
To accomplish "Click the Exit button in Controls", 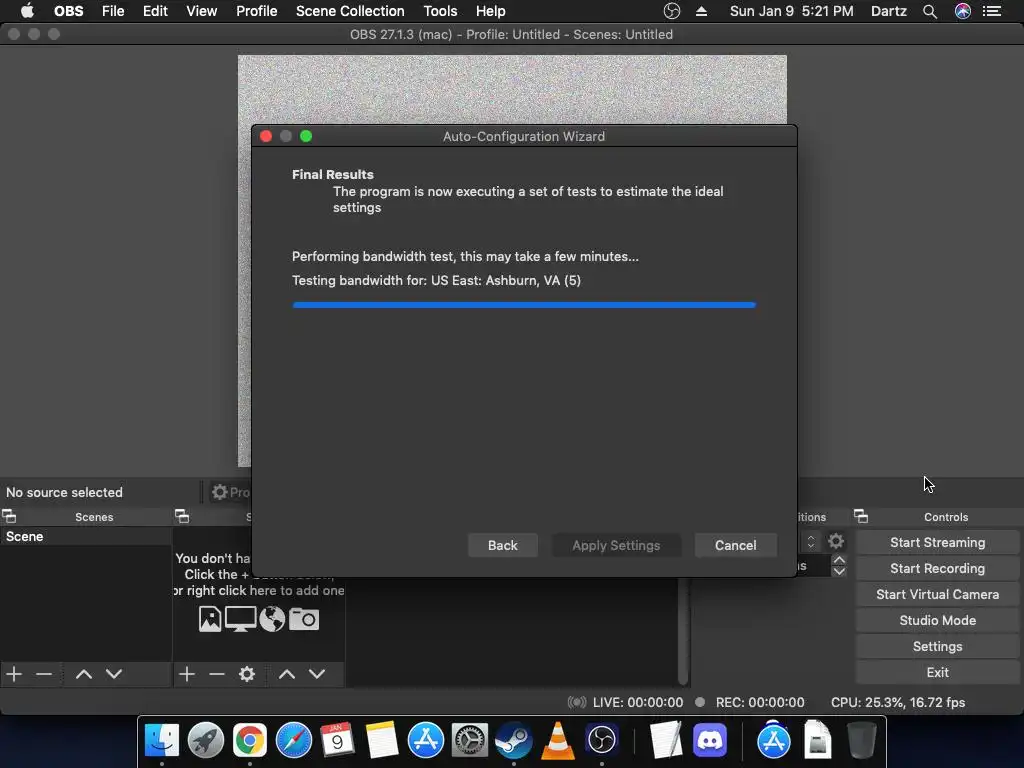I will pos(937,673).
